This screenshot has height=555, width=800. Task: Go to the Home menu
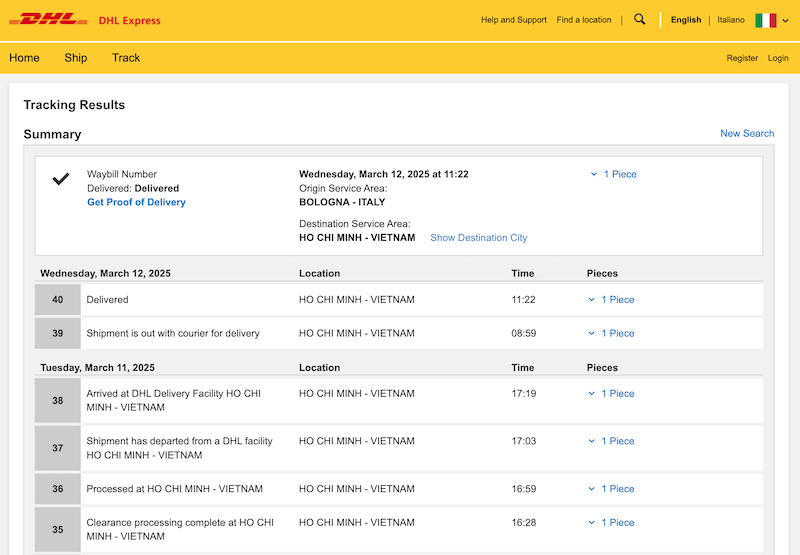(x=24, y=58)
